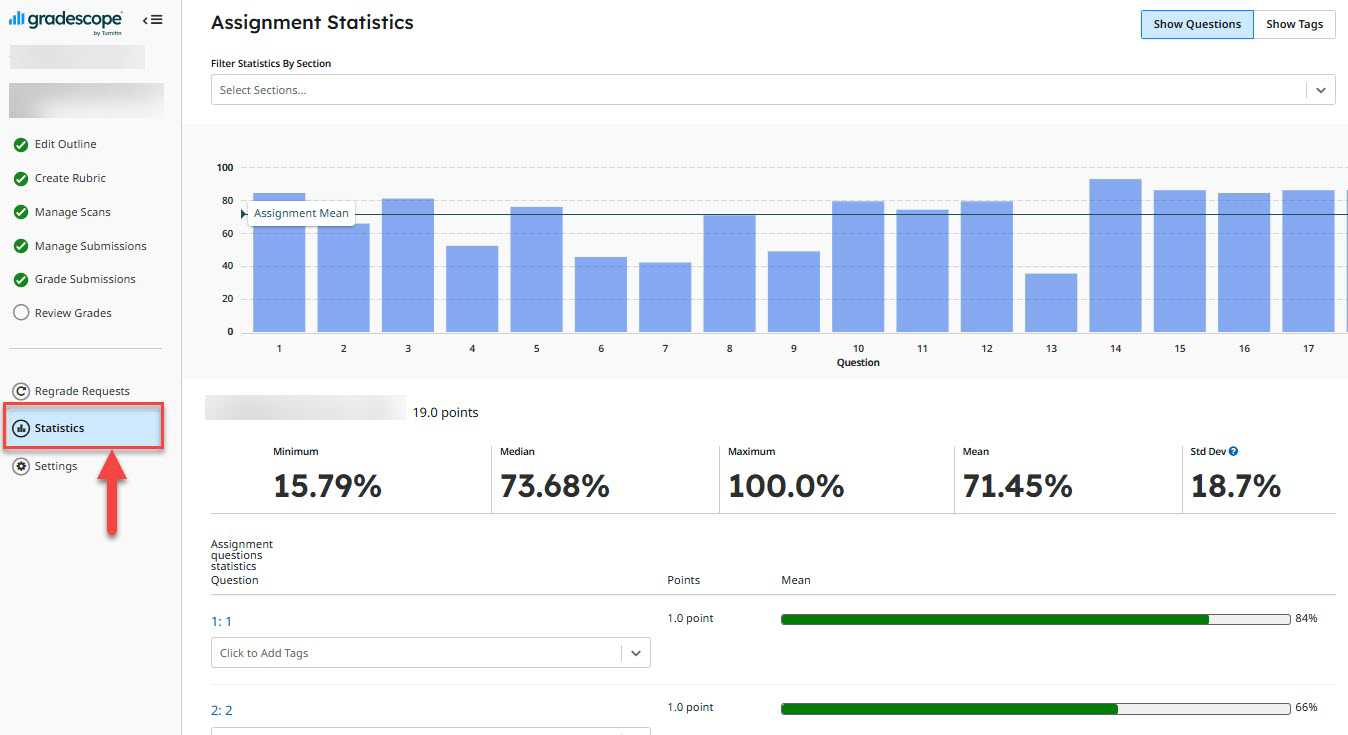Open Edit Outline in the sidebar
This screenshot has width=1348, height=735.
pyautogui.click(x=66, y=144)
